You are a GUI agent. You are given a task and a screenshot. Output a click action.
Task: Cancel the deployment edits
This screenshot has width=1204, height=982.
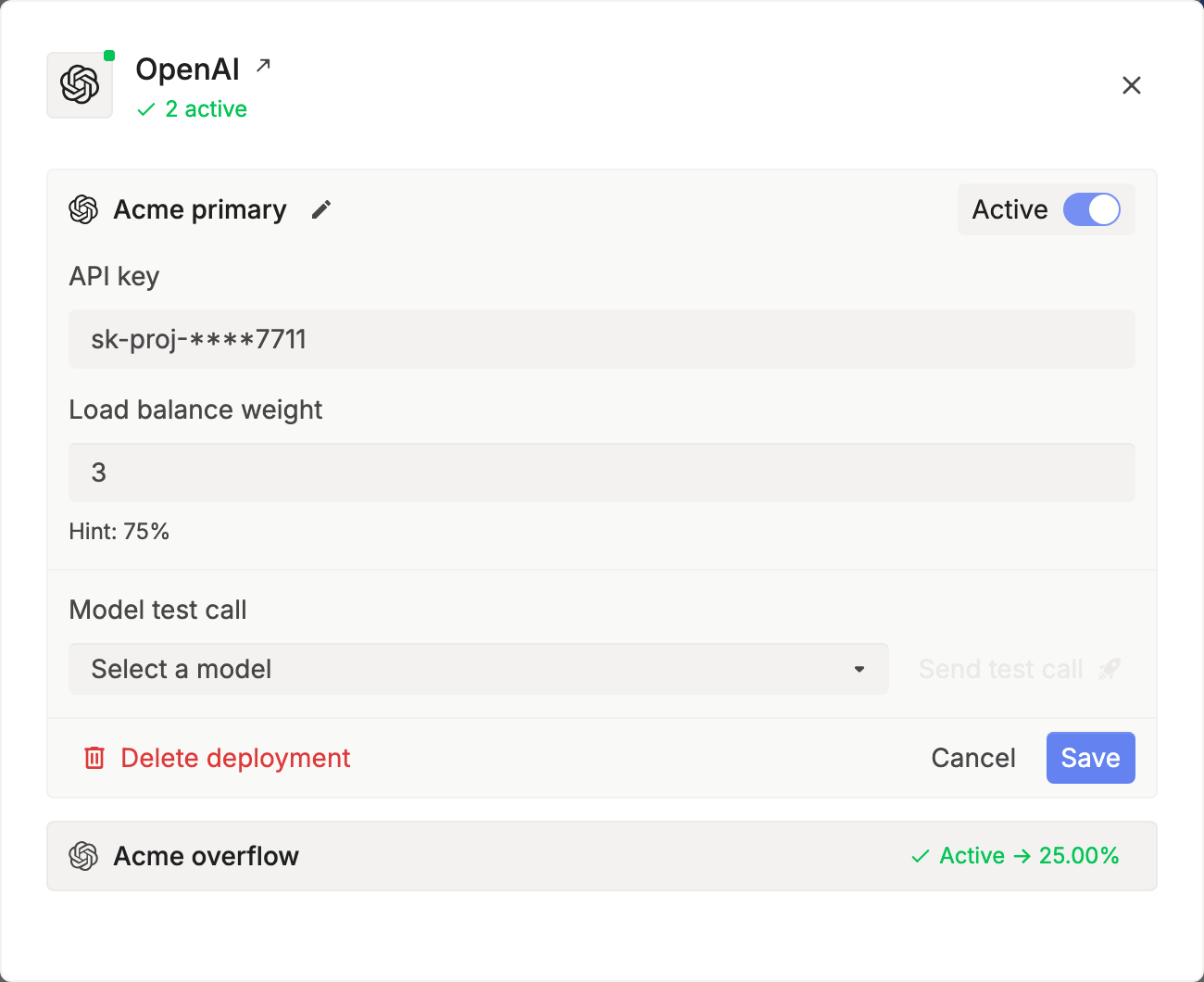973,758
